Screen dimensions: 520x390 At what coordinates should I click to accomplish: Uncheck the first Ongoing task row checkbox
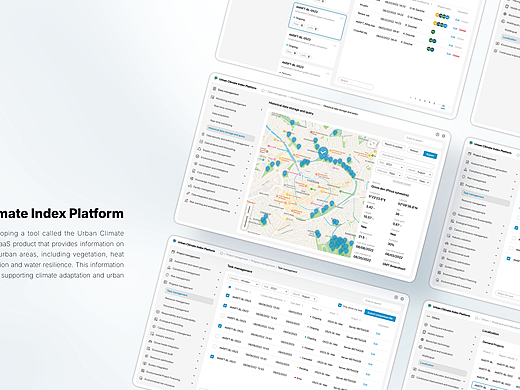[x=228, y=295]
